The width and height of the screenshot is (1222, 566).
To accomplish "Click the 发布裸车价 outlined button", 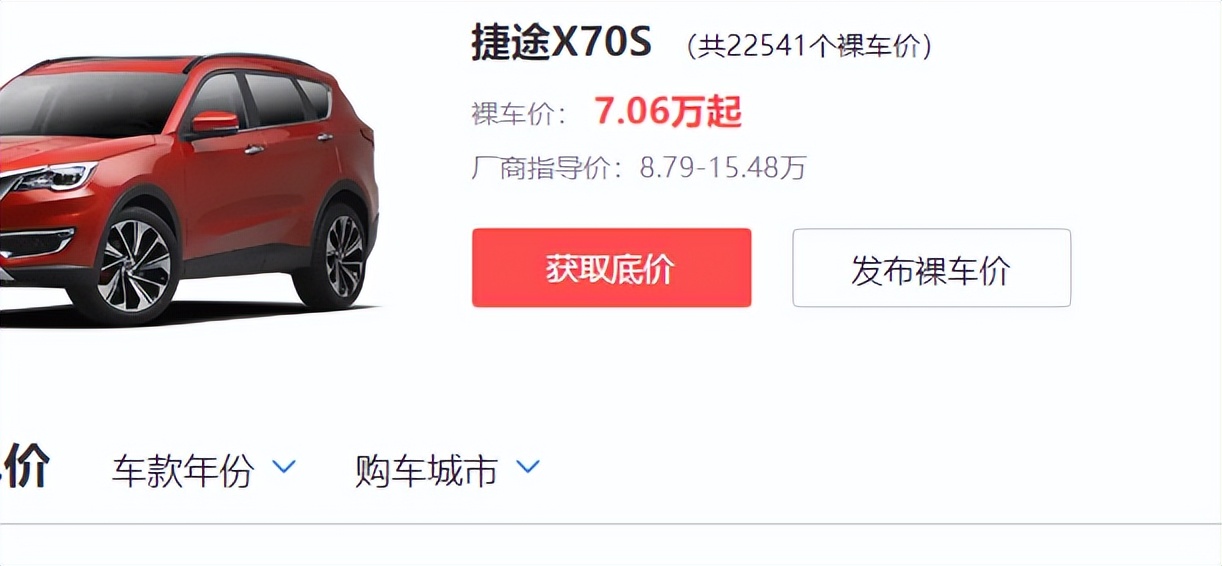I will (931, 268).
